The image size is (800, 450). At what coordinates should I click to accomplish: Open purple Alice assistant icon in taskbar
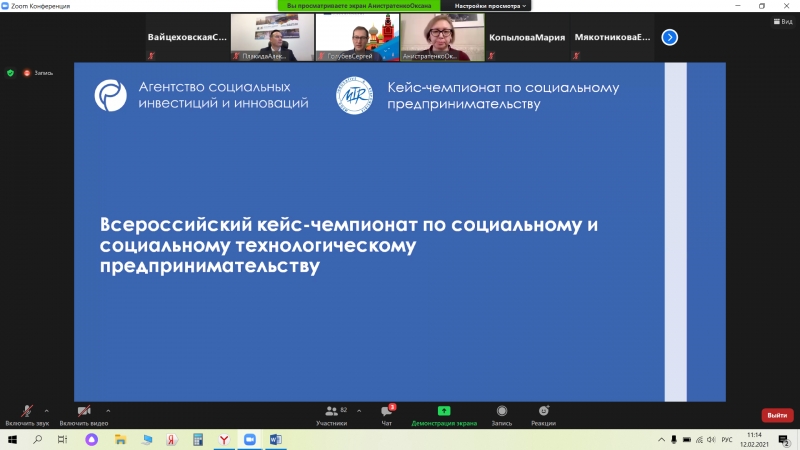click(91, 439)
